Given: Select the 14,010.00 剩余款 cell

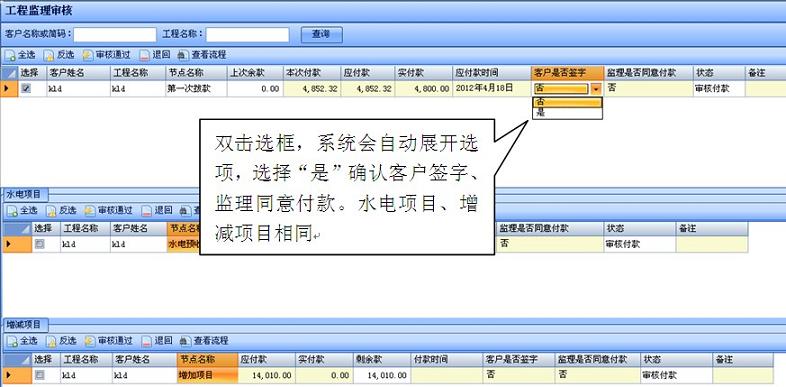Looking at the screenshot, I should point(382,375).
